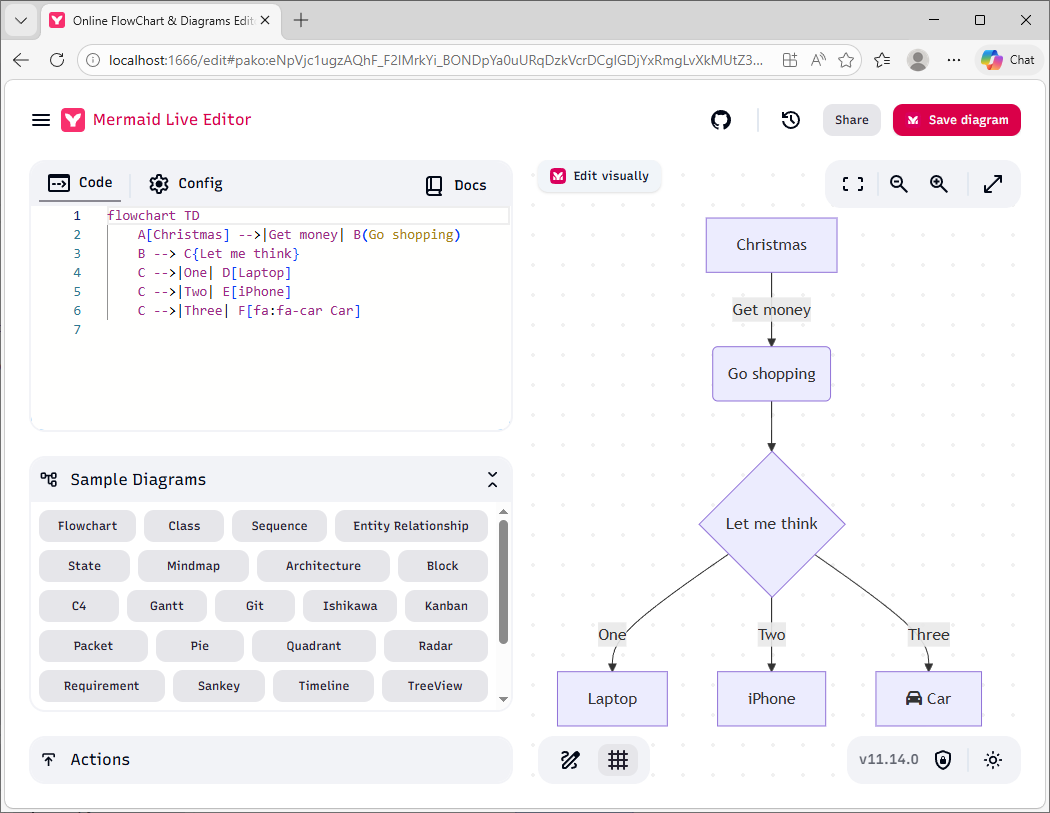Open the version history icon
The width and height of the screenshot is (1050, 813).
(791, 120)
